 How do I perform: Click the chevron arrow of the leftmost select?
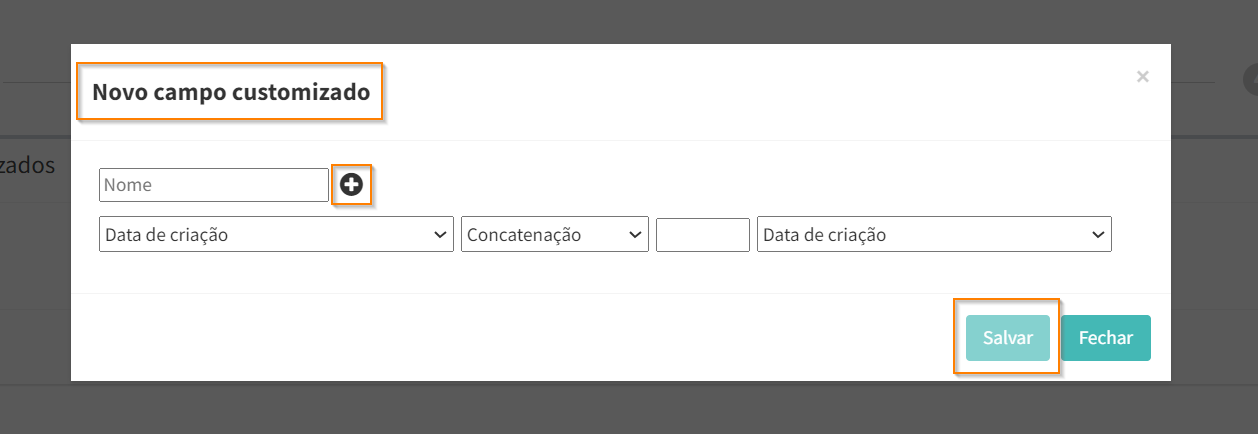440,235
